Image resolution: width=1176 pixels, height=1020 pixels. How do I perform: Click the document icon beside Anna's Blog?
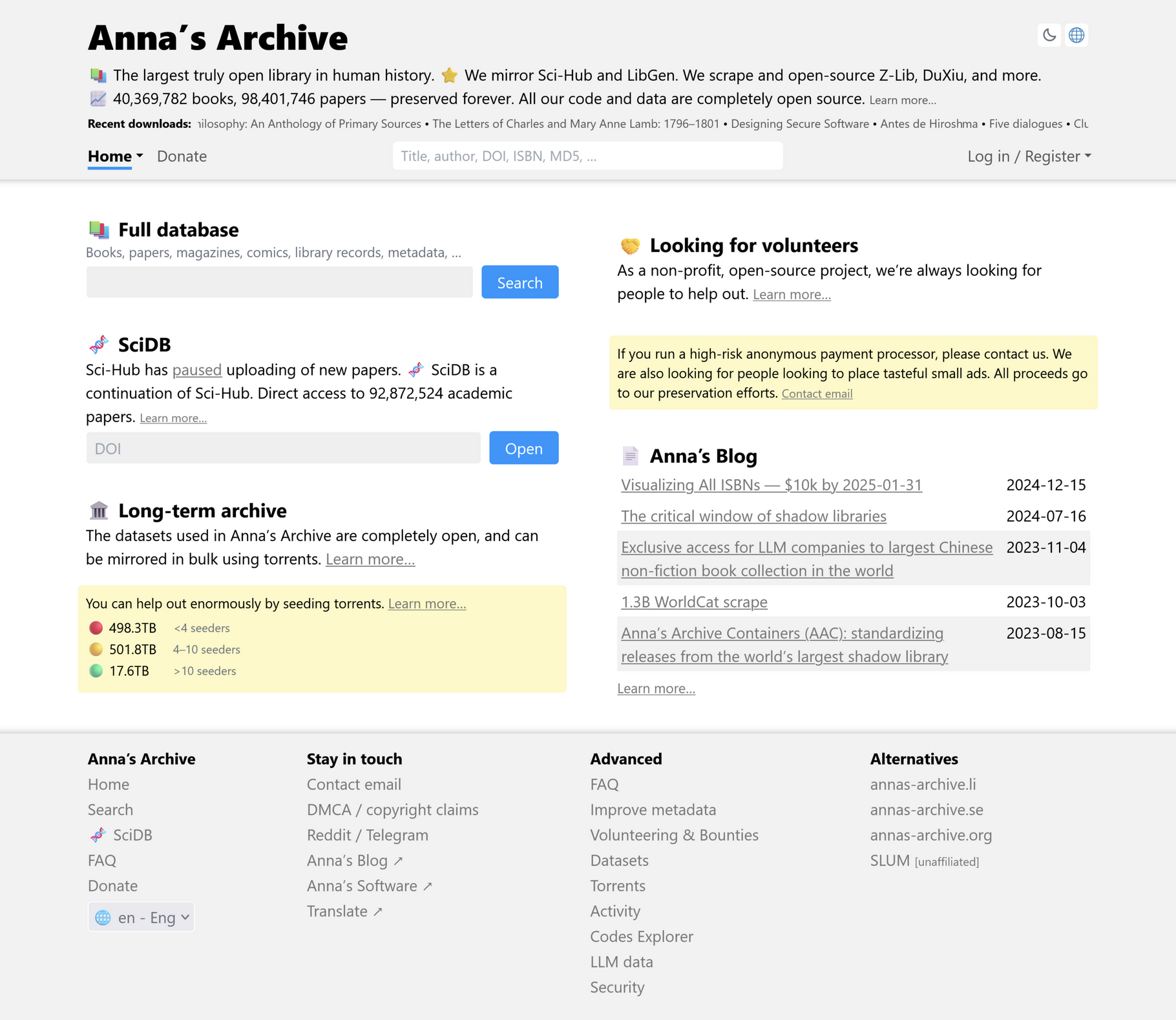click(630, 456)
